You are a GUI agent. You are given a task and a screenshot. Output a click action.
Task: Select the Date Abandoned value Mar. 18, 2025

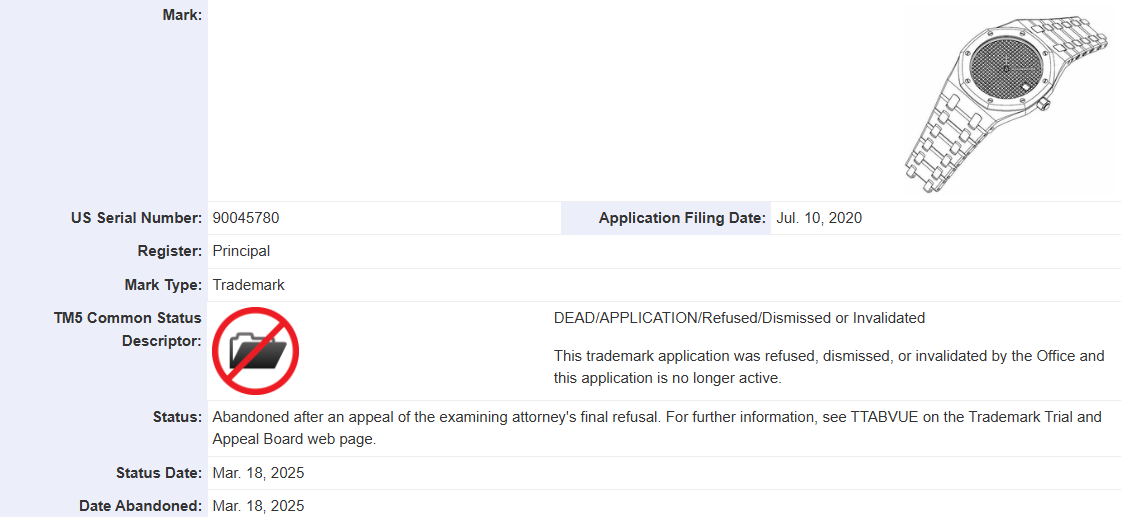point(258,506)
